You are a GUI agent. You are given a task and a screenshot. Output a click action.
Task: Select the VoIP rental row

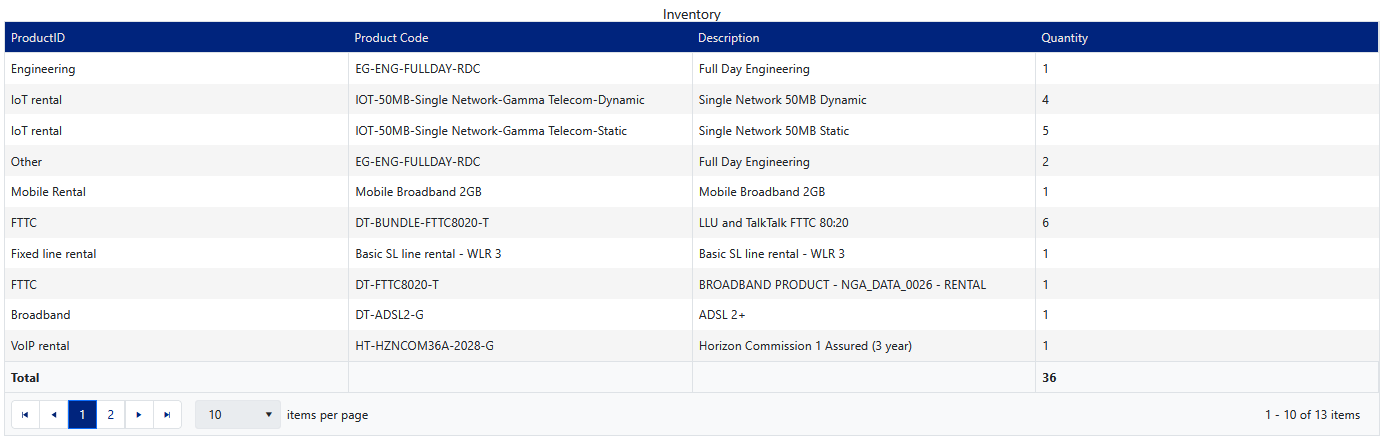[40, 346]
